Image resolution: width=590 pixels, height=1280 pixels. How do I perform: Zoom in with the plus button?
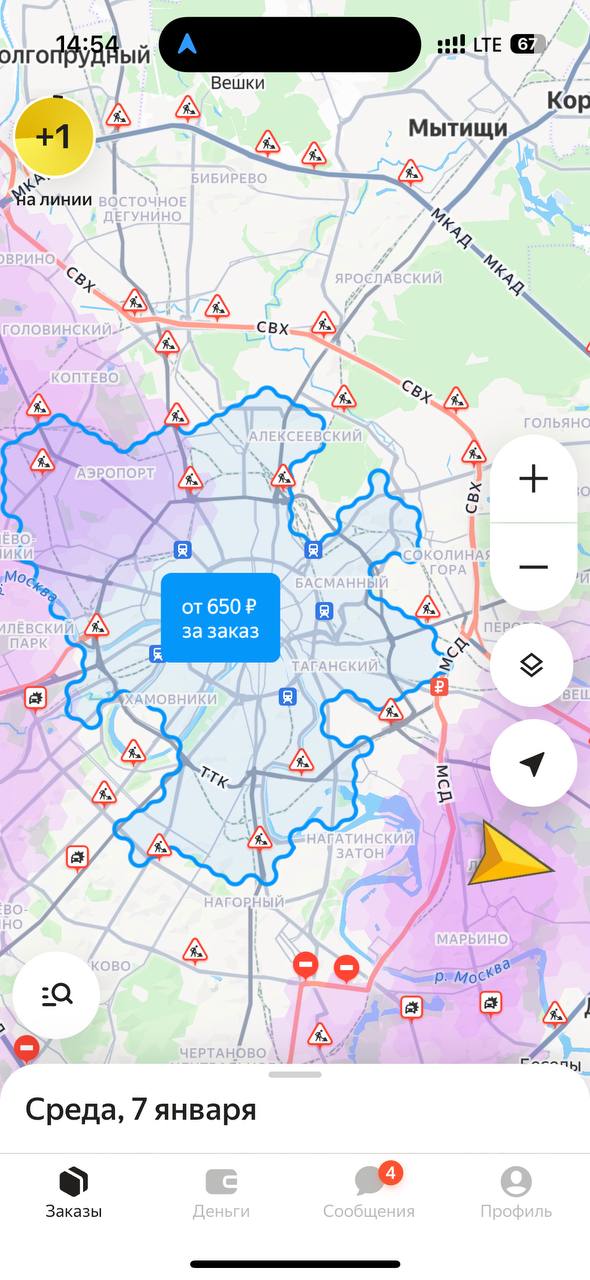click(x=533, y=479)
